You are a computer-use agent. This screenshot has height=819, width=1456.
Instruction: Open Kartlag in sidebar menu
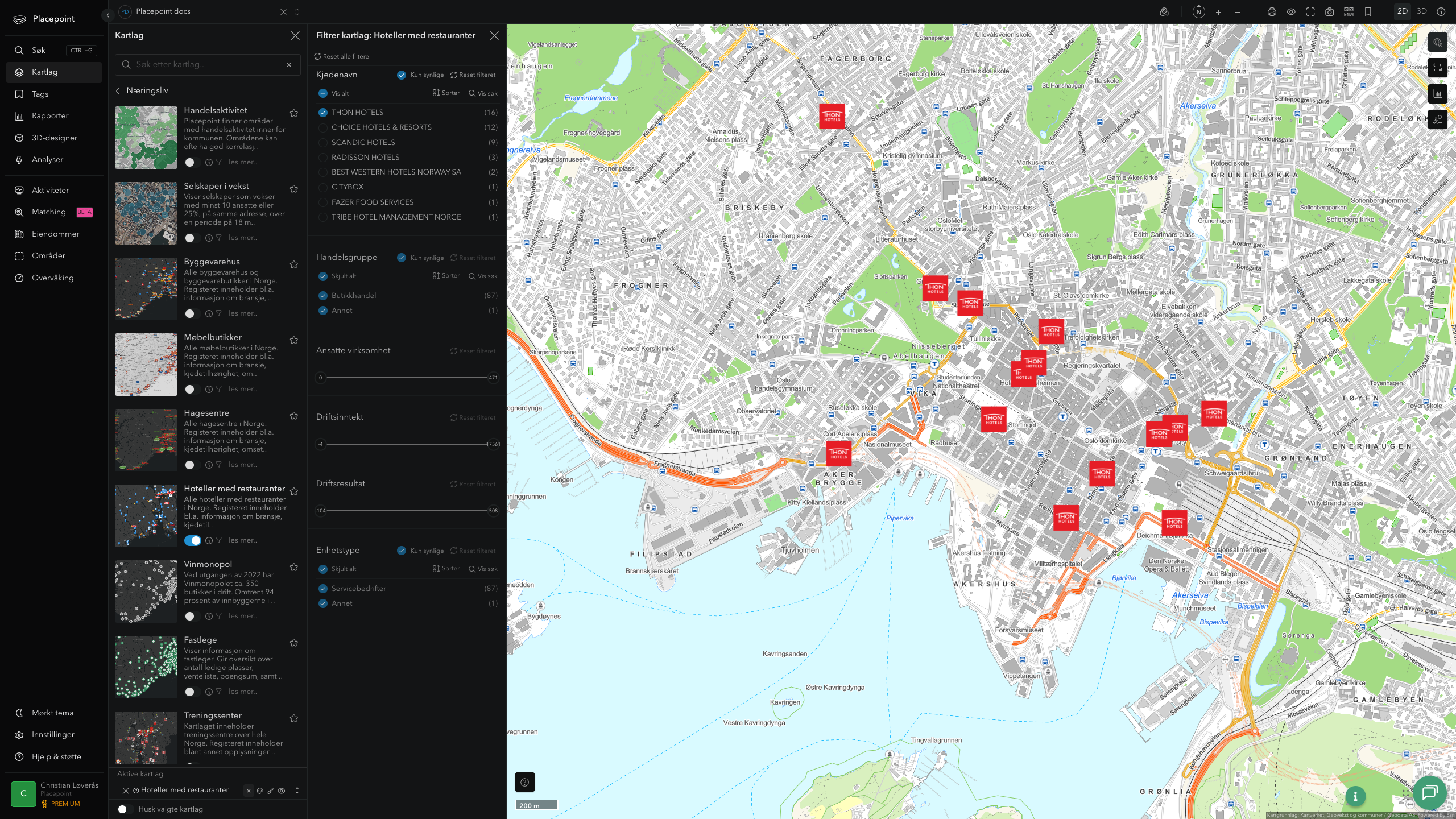click(x=54, y=72)
